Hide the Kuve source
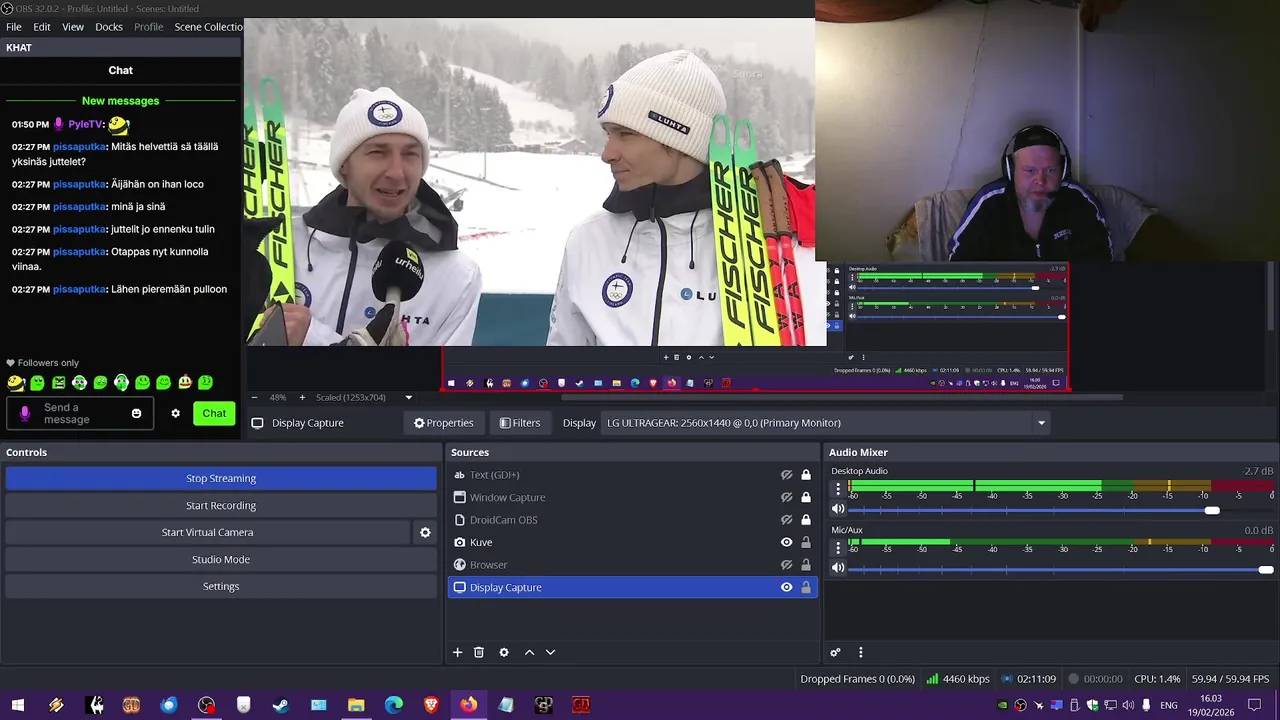Image resolution: width=1280 pixels, height=720 pixels. click(787, 542)
